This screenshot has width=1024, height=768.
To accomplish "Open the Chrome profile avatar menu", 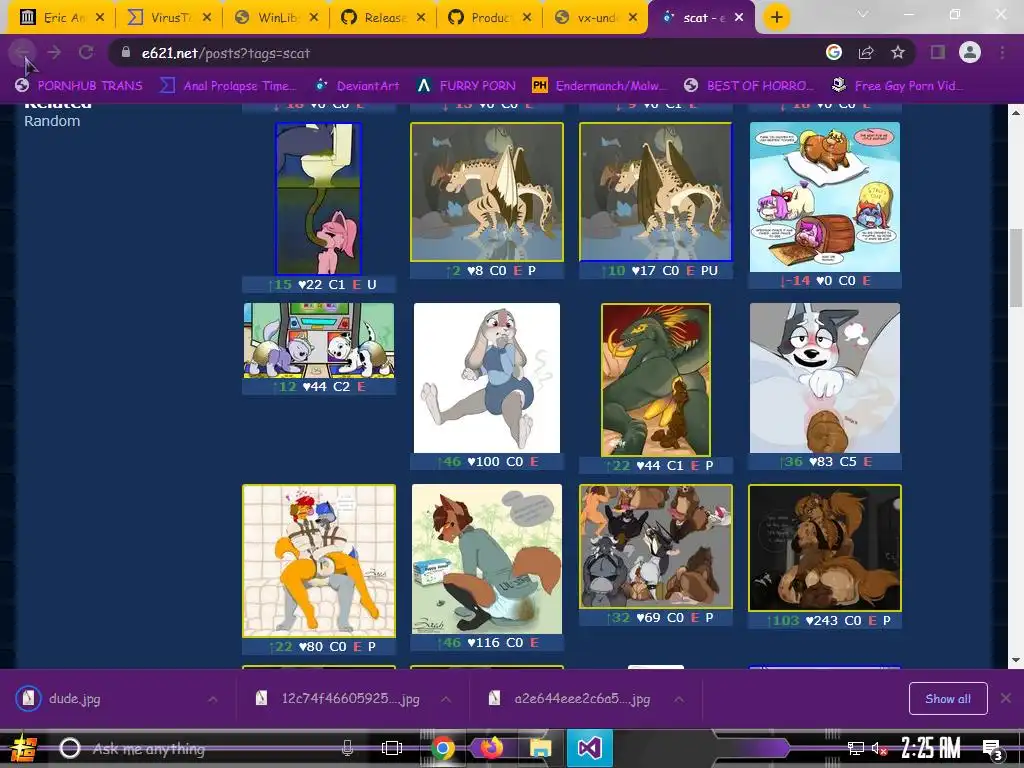I will [970, 53].
